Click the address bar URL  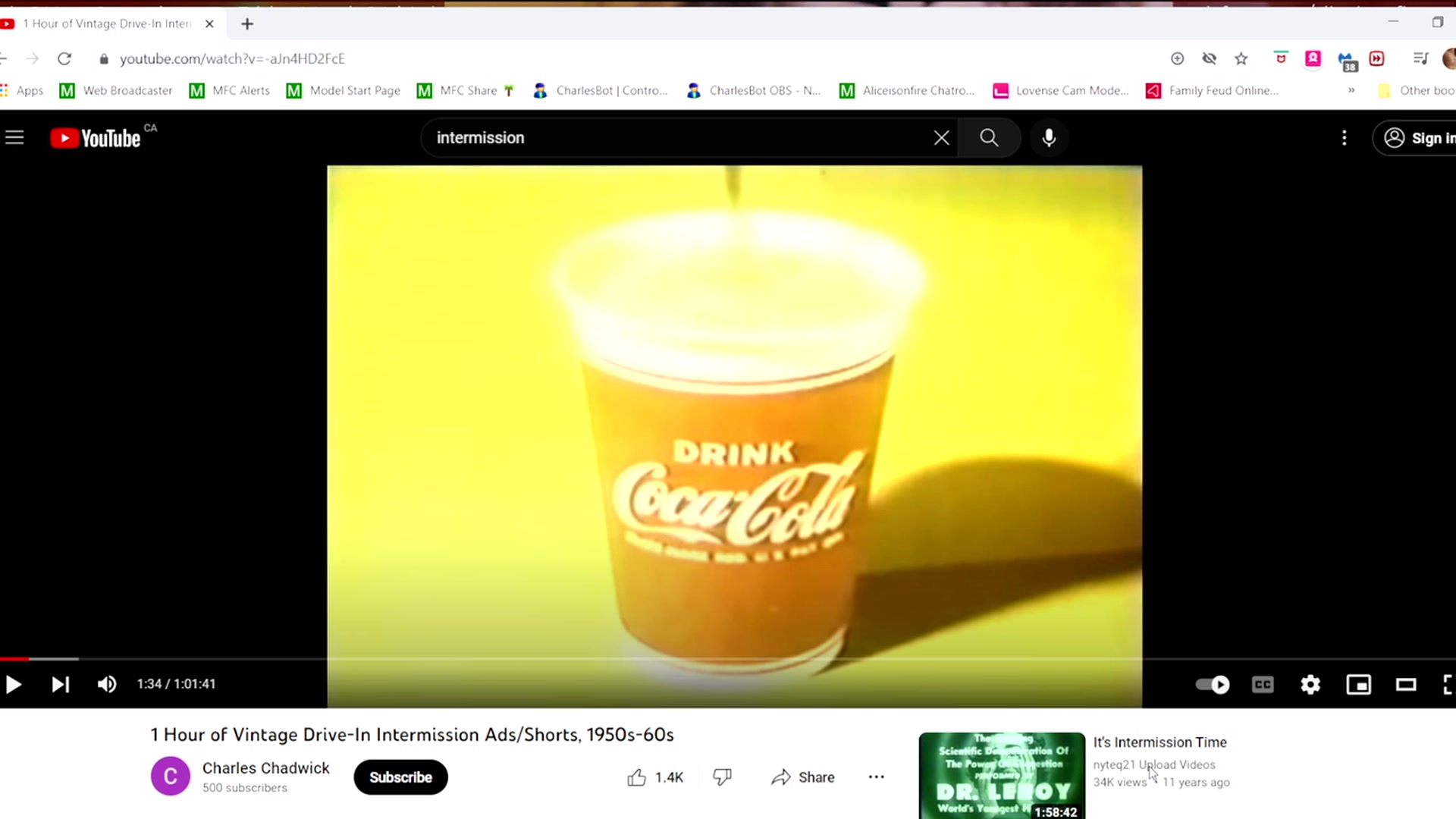click(232, 58)
